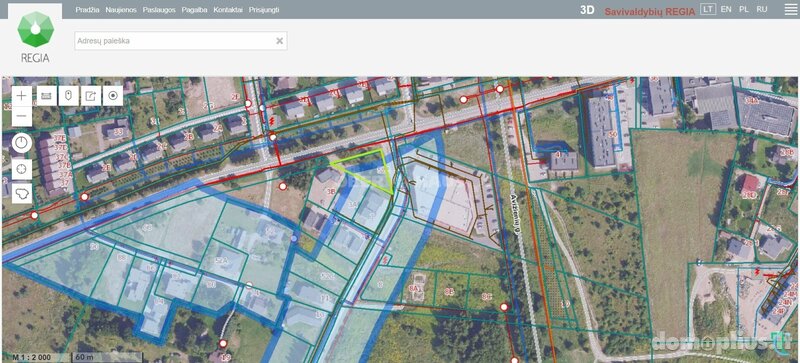Open the Pradžia menu item
The width and height of the screenshot is (800, 363).
point(87,10)
